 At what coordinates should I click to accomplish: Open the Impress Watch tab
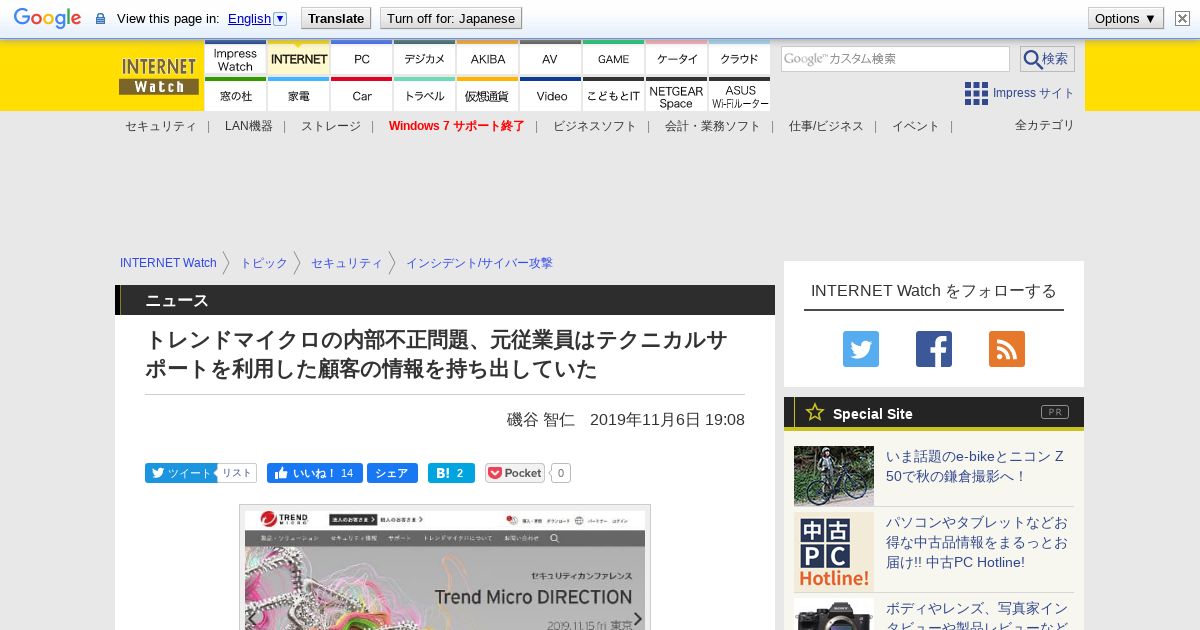(235, 59)
